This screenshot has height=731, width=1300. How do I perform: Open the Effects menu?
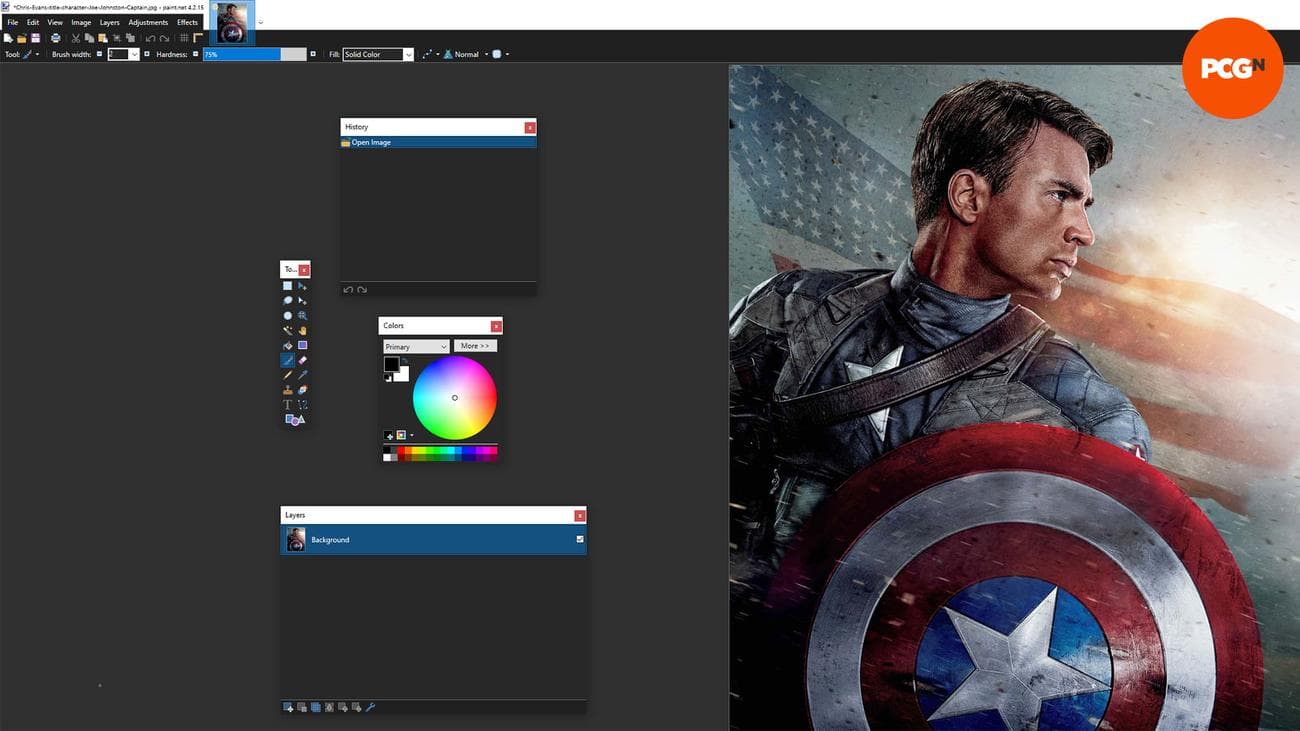tap(187, 22)
